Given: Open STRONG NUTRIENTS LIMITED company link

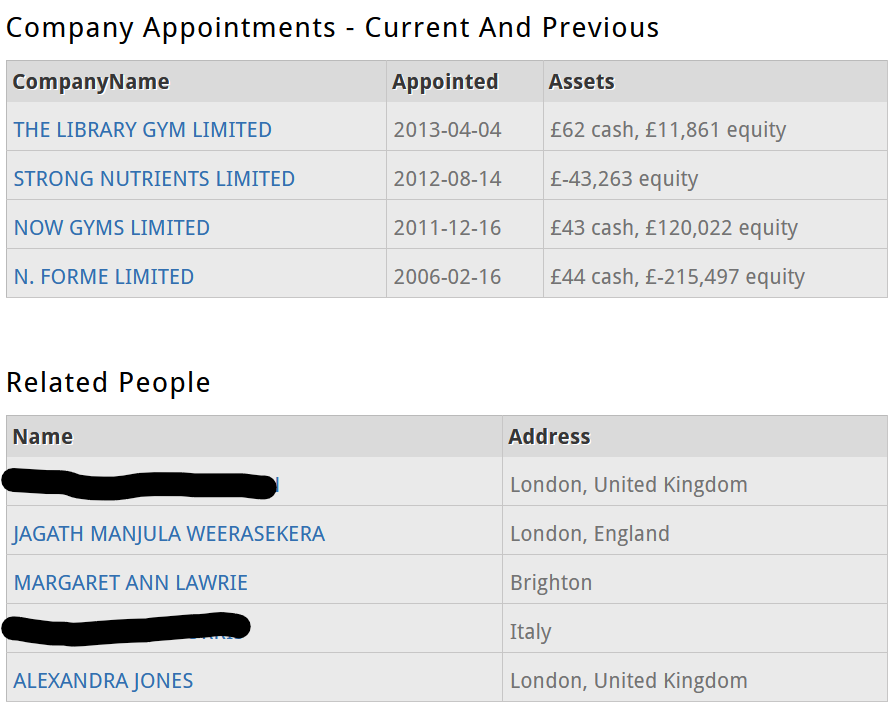Looking at the screenshot, I should [154, 179].
